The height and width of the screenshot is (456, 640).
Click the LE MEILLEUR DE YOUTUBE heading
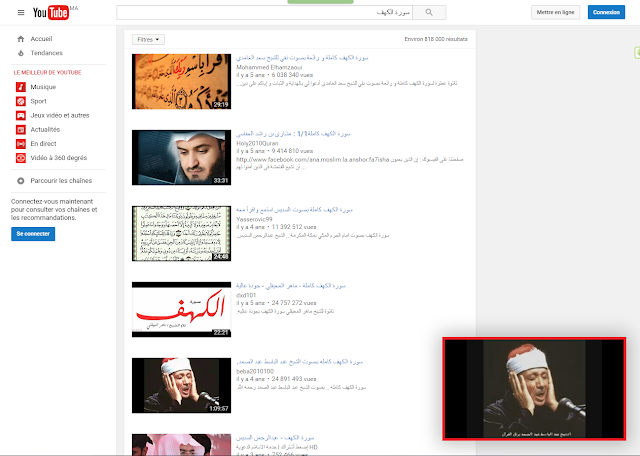[x=47, y=73]
